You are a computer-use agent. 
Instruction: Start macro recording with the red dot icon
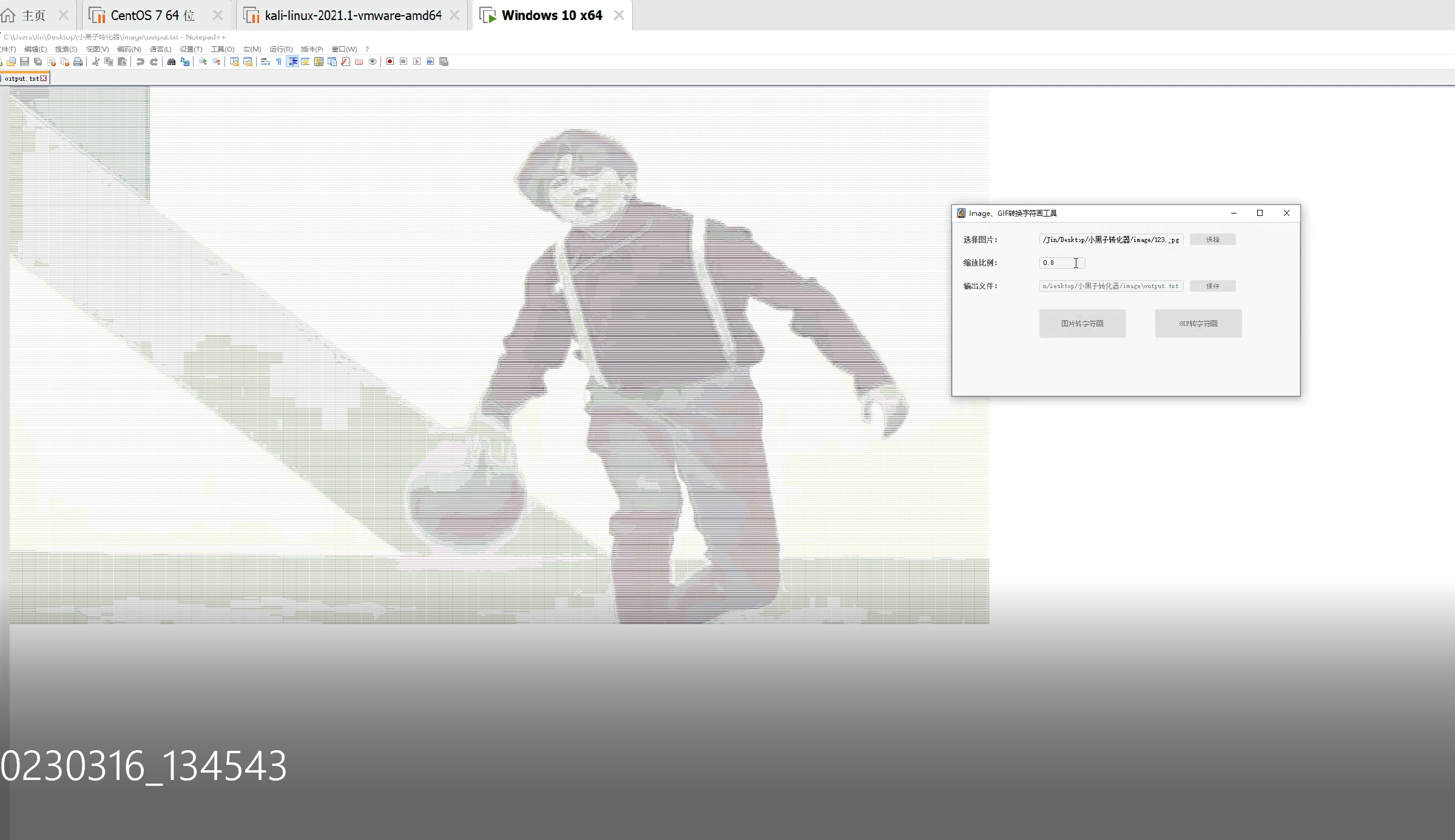pos(390,62)
